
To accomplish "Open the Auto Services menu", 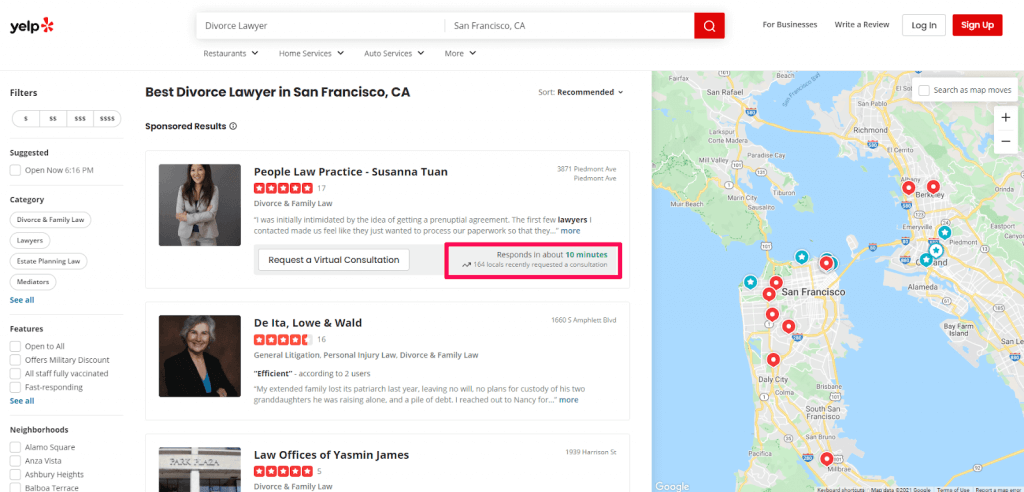I will click(394, 54).
